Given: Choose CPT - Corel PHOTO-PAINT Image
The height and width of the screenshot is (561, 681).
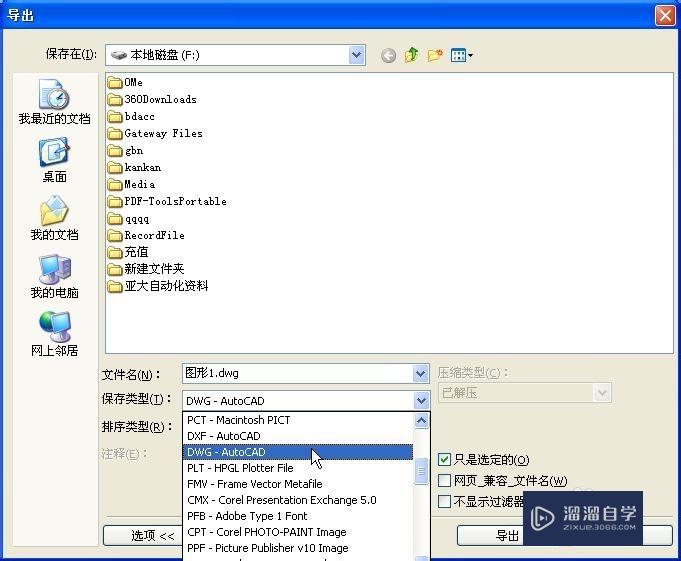Looking at the screenshot, I should point(298,532).
